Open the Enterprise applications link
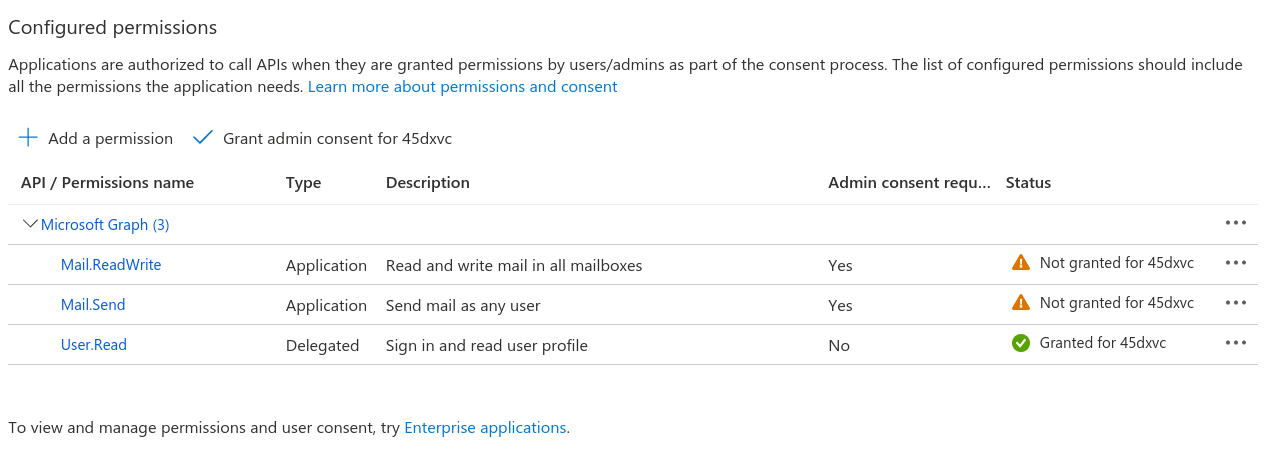The width and height of the screenshot is (1278, 473). click(485, 428)
